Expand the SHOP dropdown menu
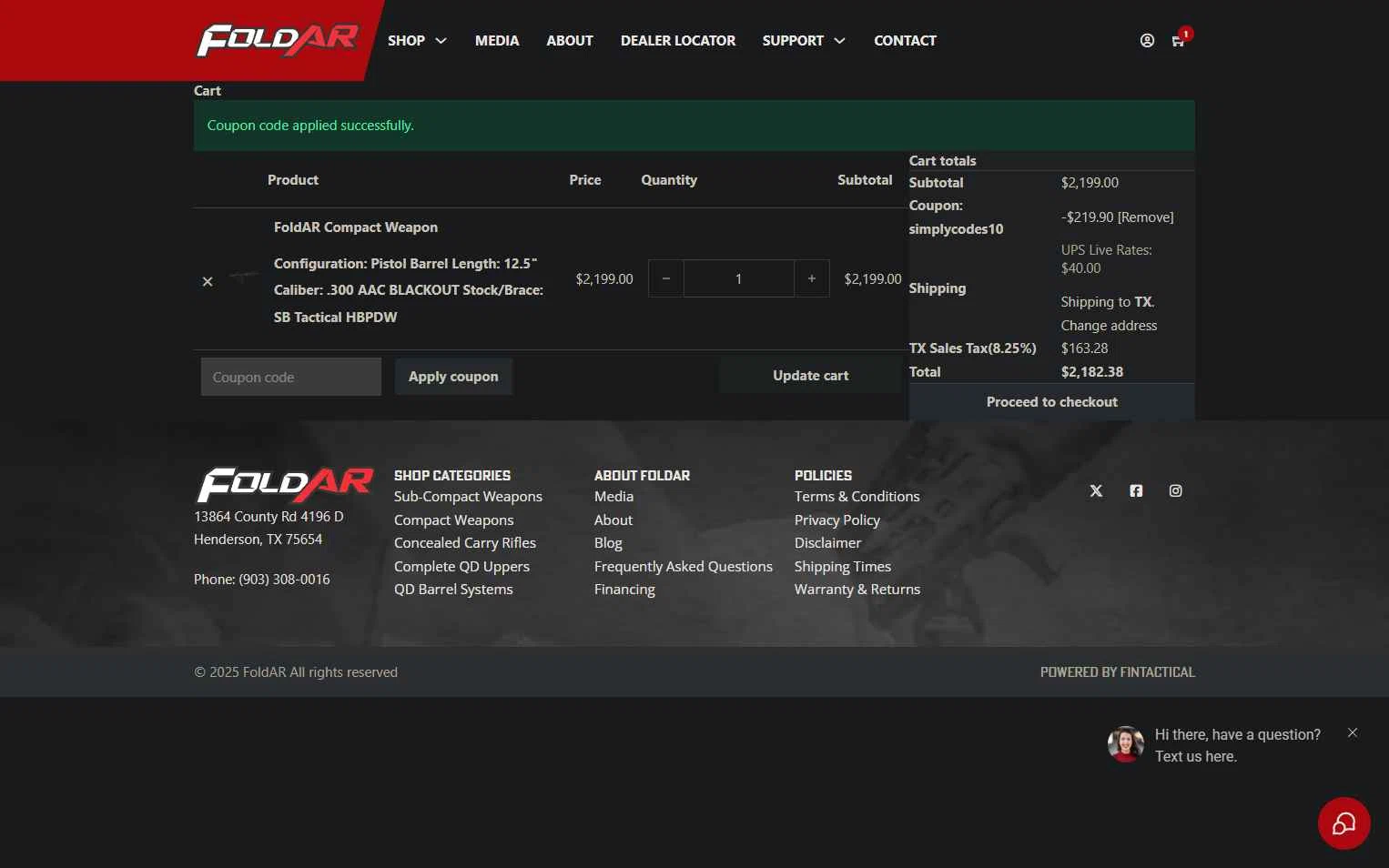 pyautogui.click(x=417, y=41)
